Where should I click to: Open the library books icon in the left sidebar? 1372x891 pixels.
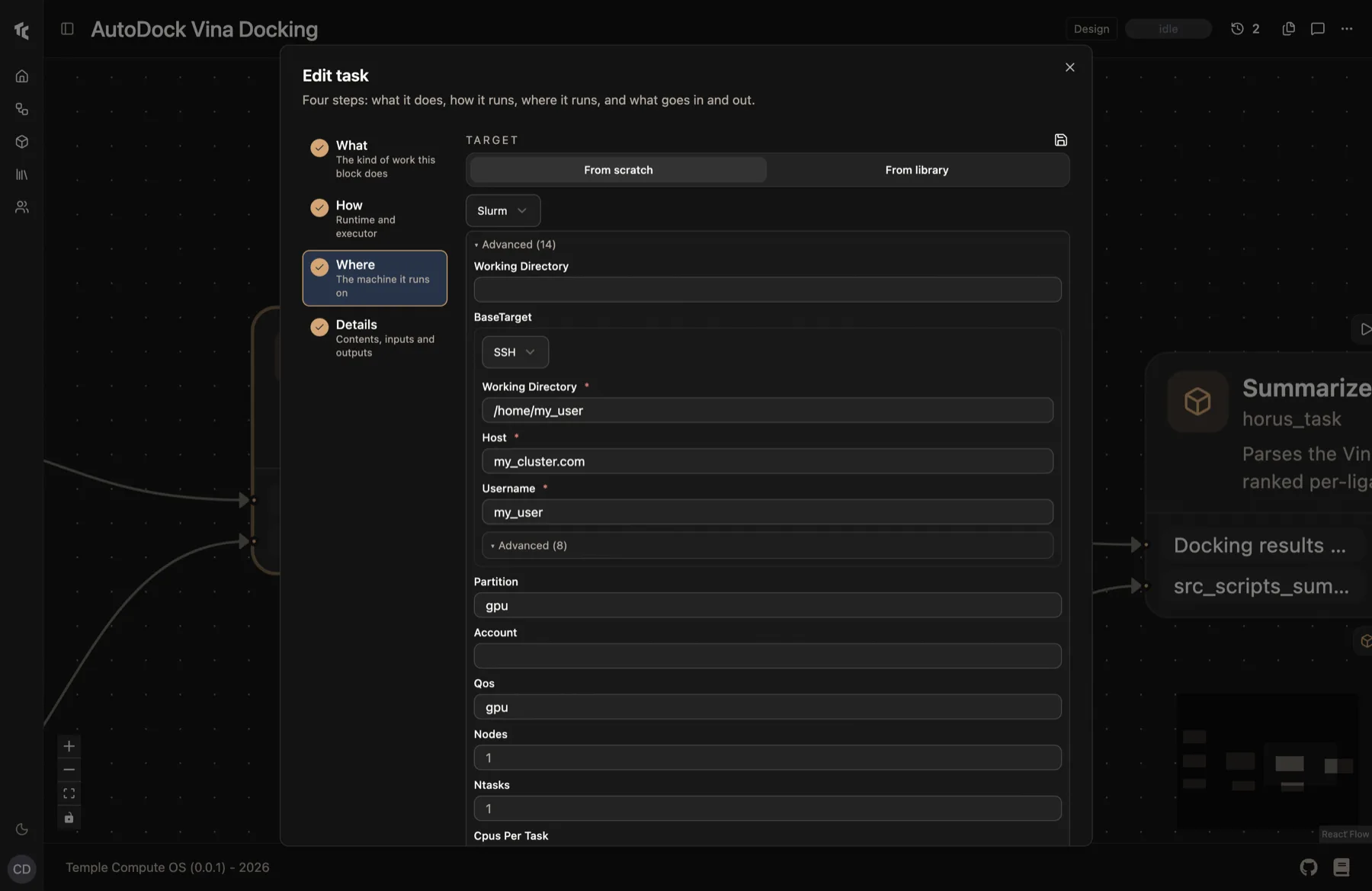click(x=21, y=175)
